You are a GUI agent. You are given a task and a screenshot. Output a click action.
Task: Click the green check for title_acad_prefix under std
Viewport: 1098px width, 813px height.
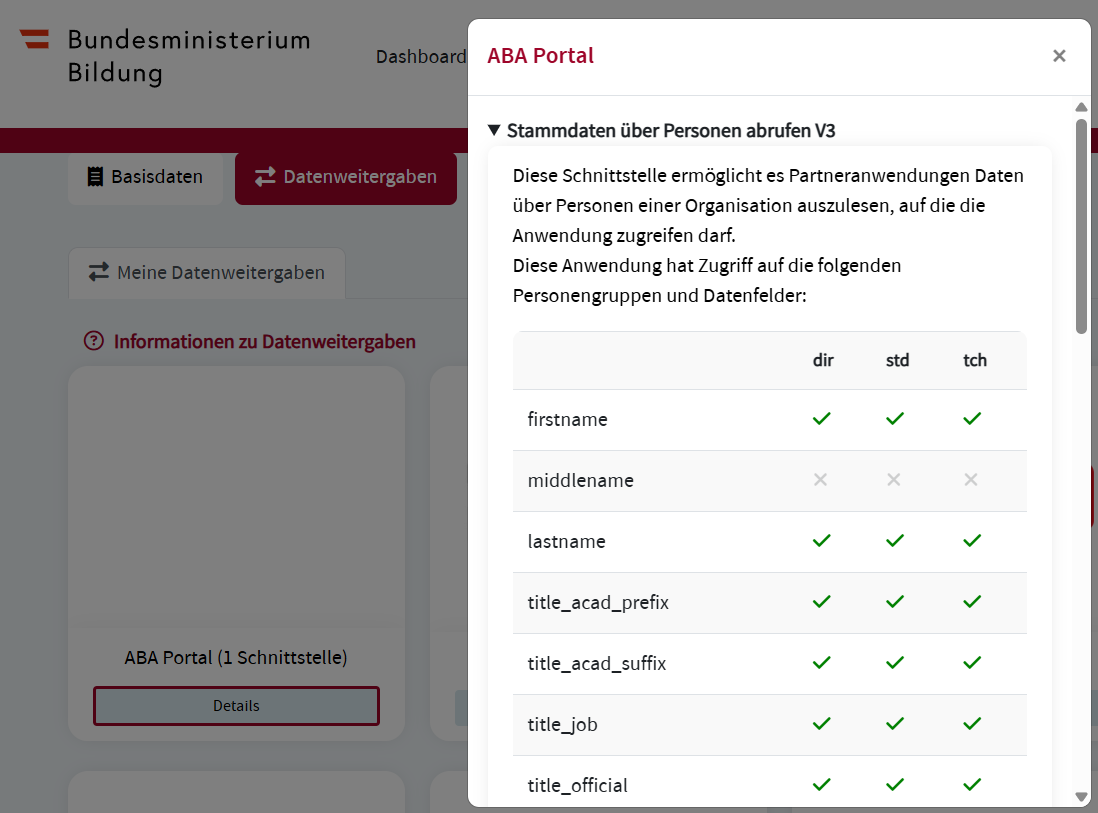[895, 602]
